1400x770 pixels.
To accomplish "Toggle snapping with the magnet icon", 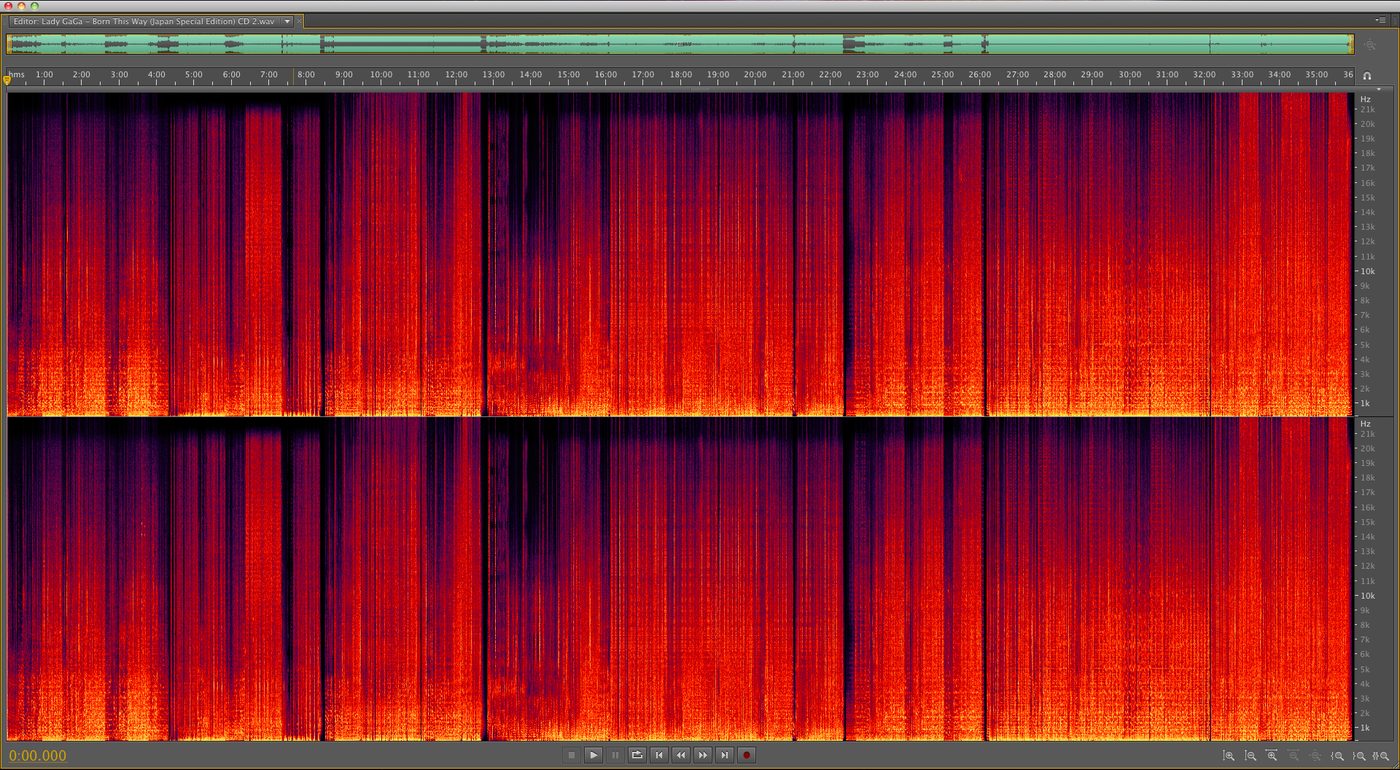I will point(1367,75).
